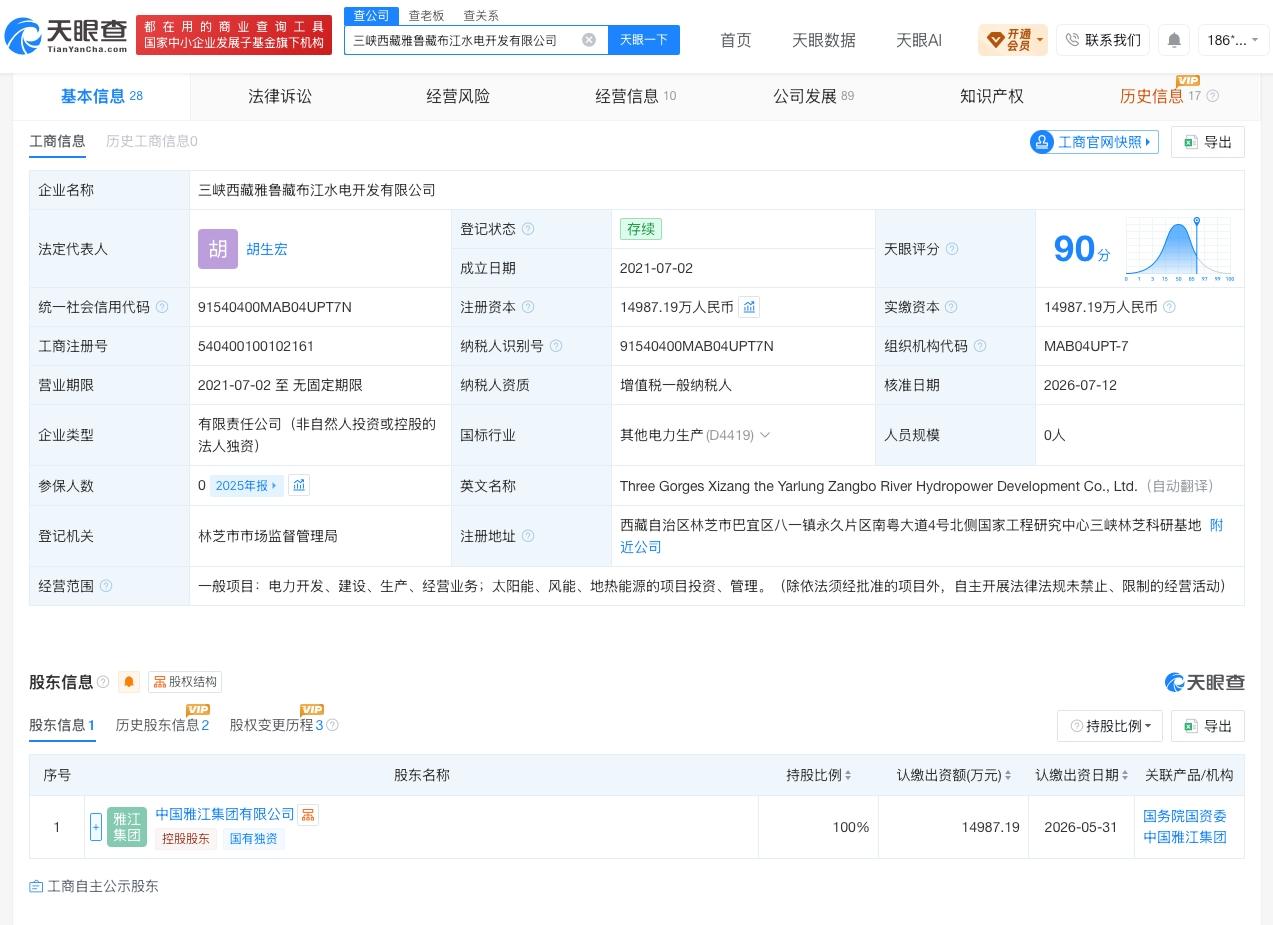The width and height of the screenshot is (1273, 925).
Task: Select 查公司 search mode
Action: point(372,16)
